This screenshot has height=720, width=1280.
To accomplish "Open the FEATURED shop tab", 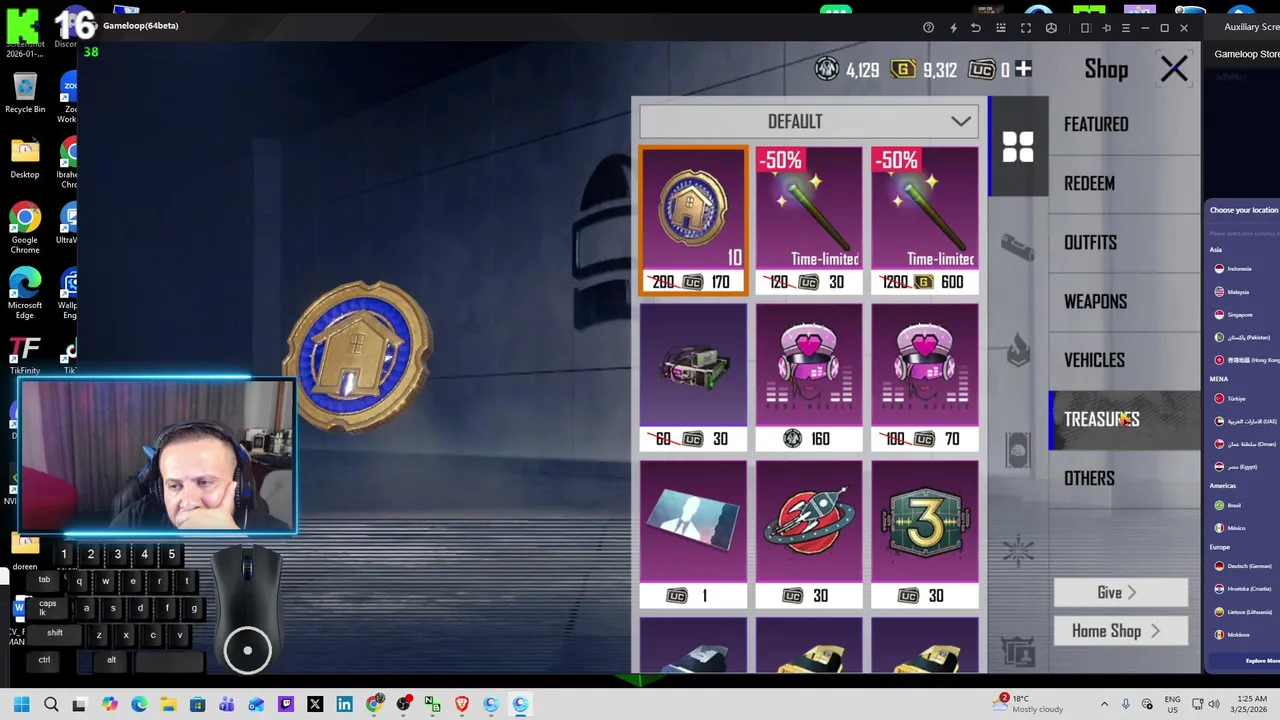I will (x=1124, y=125).
